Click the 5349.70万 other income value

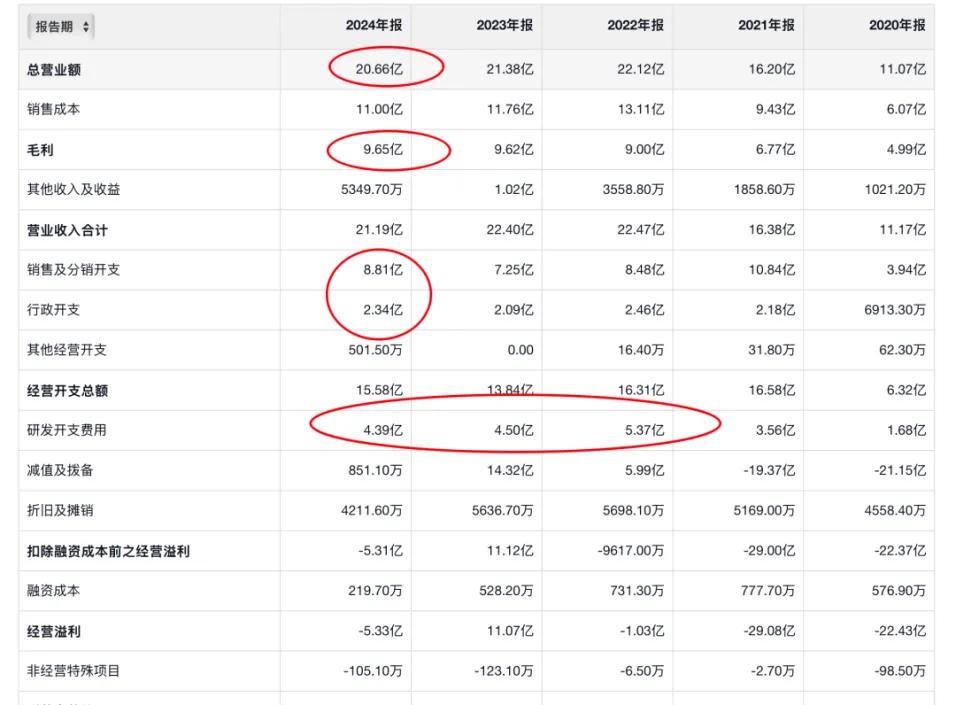tap(371, 190)
